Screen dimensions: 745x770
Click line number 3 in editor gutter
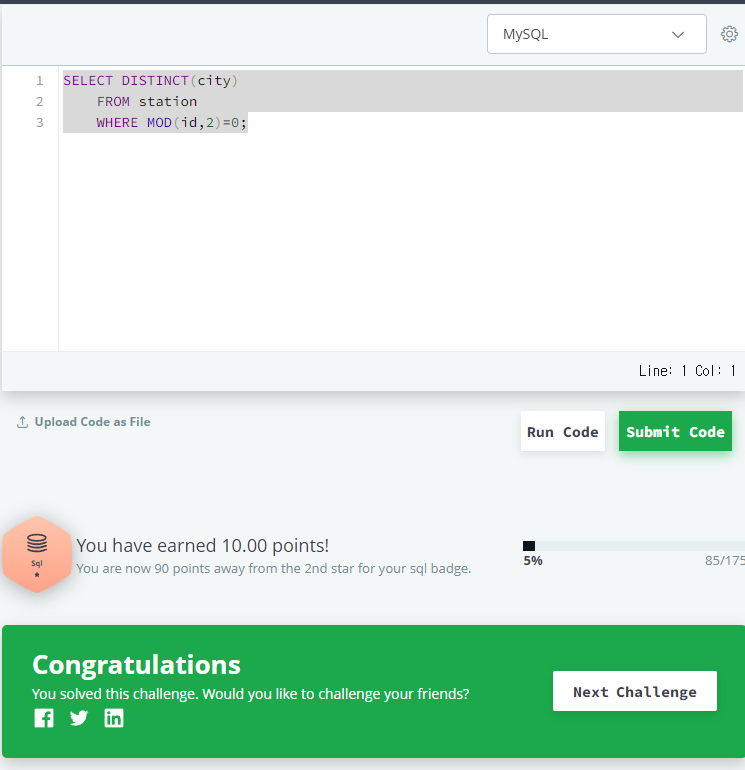click(39, 123)
